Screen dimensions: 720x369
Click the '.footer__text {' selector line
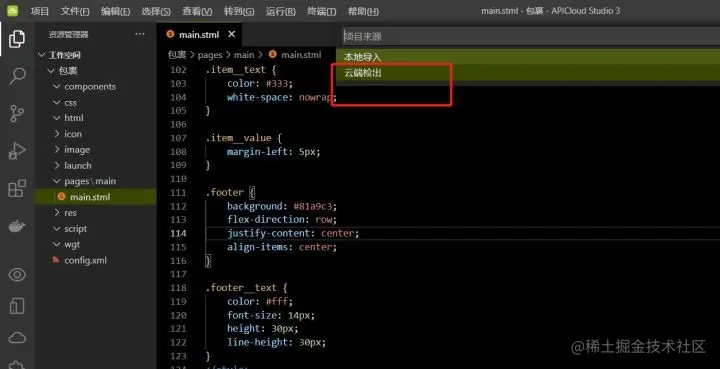[x=246, y=288]
